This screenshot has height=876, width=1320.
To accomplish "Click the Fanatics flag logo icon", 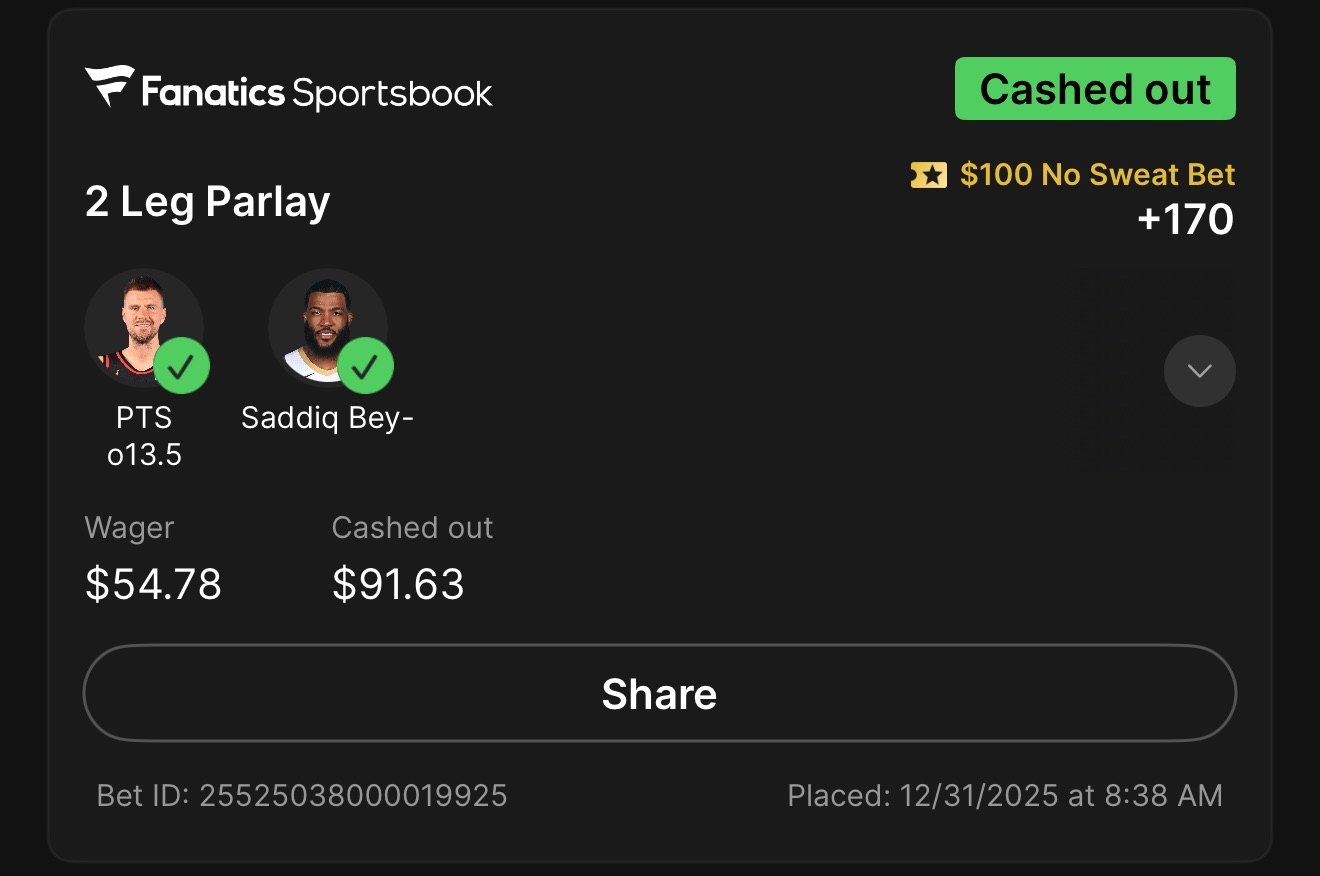I will [x=109, y=87].
